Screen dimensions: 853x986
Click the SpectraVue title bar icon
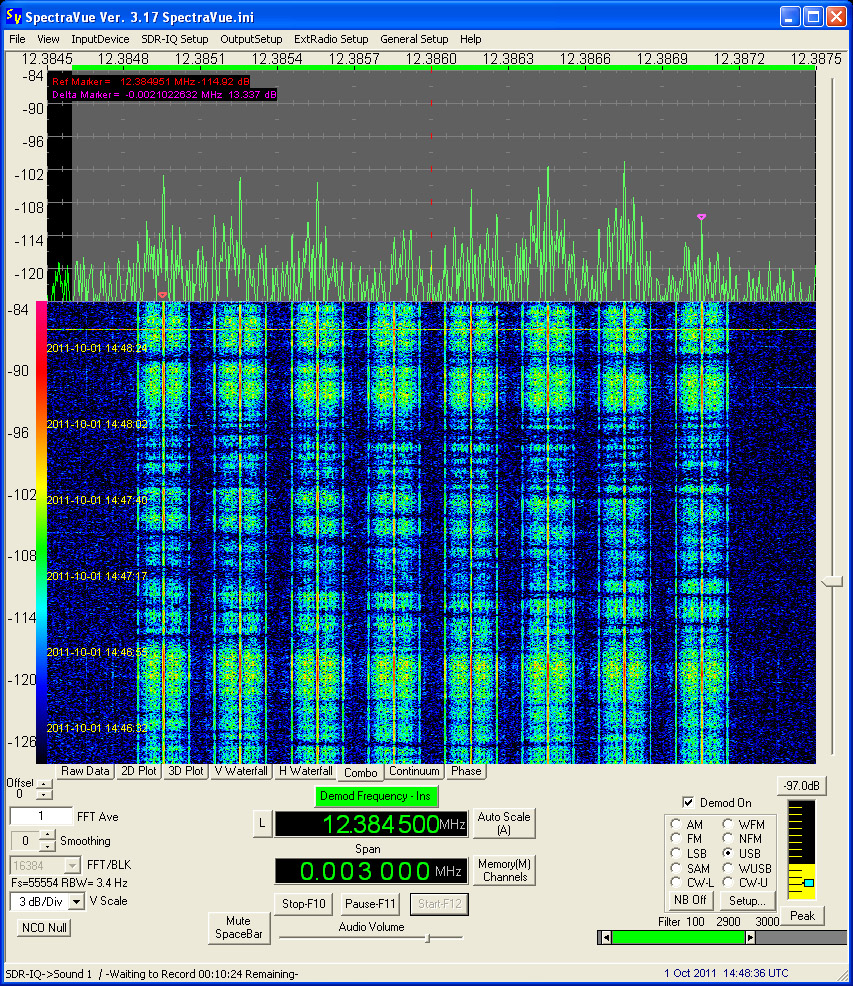pos(13,16)
